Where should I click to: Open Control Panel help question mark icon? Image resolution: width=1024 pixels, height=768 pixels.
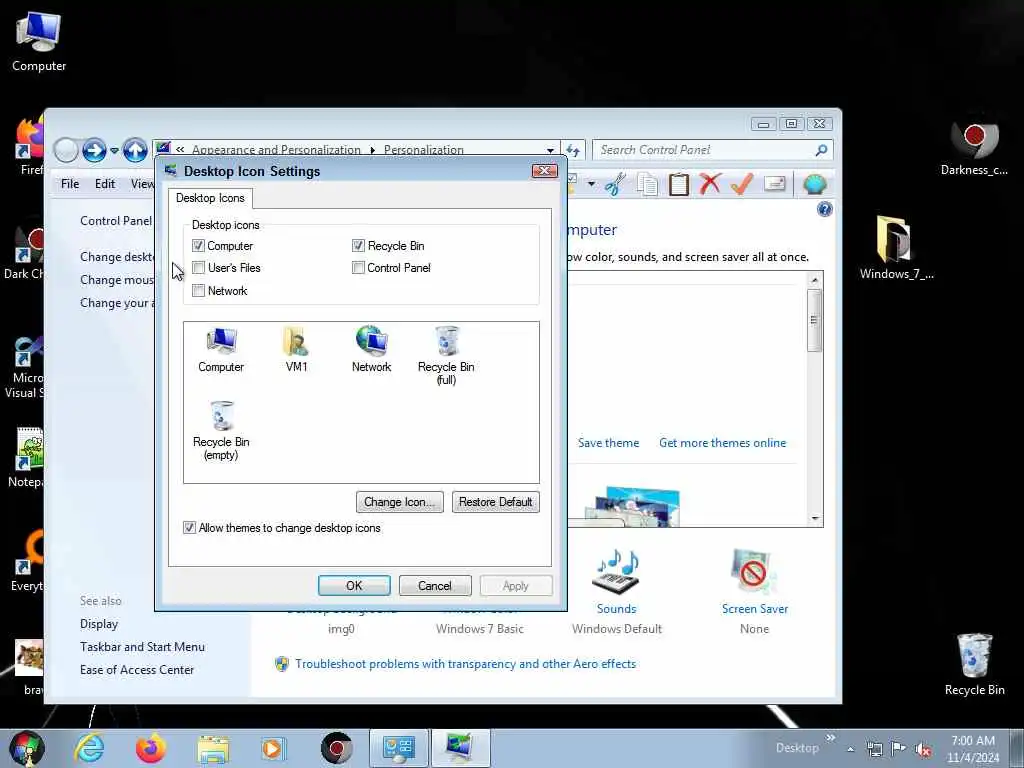tap(824, 209)
